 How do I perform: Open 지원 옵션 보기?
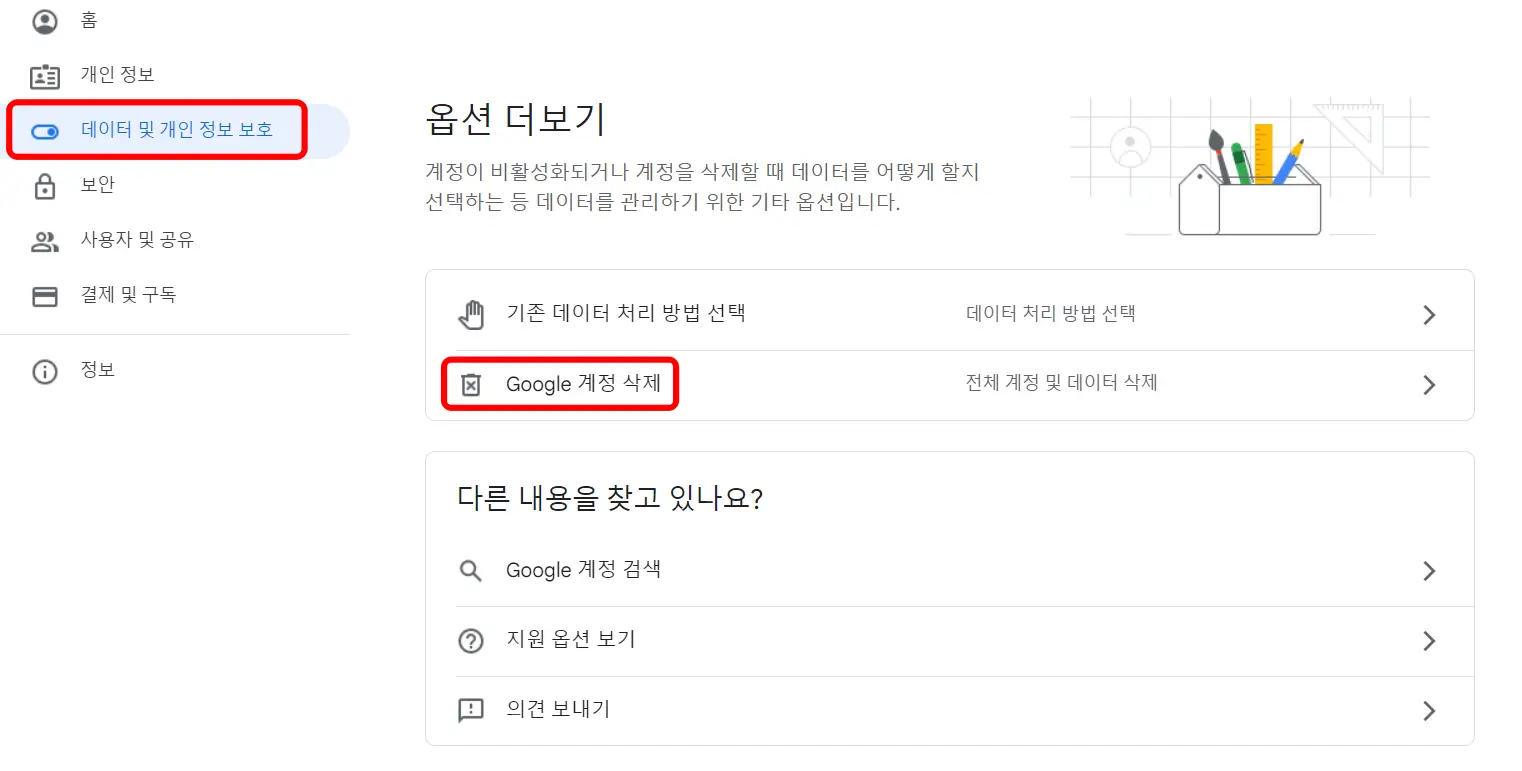click(x=570, y=640)
